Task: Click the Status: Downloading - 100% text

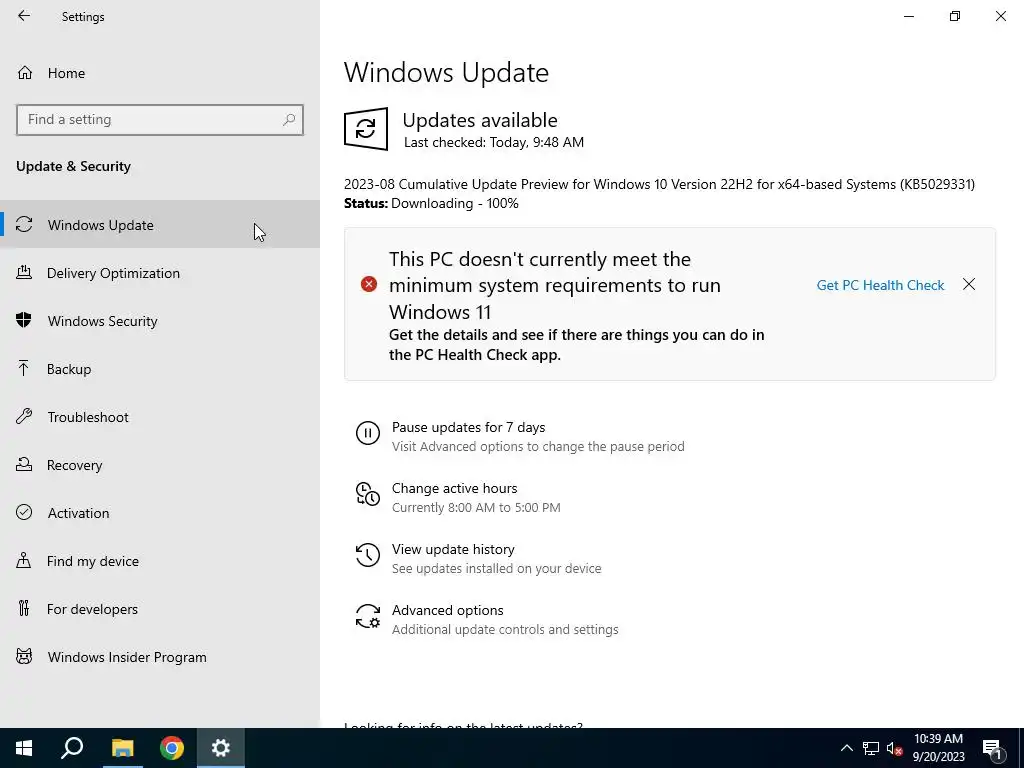Action: pyautogui.click(x=431, y=203)
